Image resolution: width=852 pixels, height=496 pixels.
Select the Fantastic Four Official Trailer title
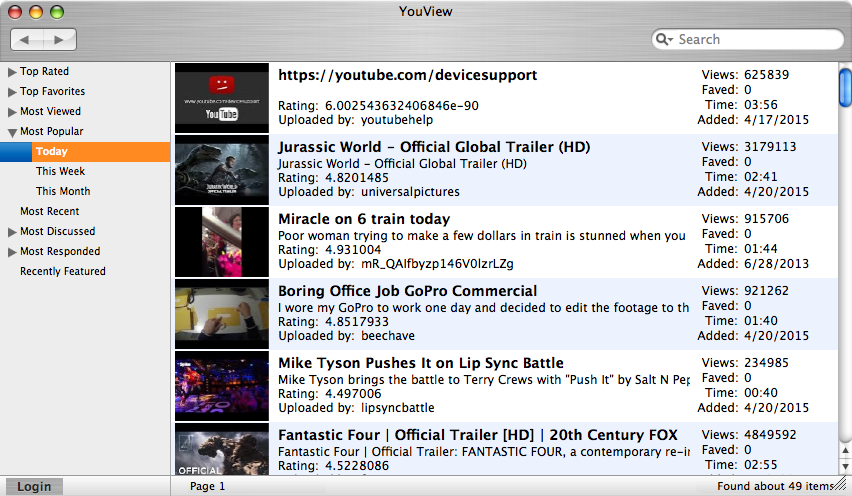478,435
